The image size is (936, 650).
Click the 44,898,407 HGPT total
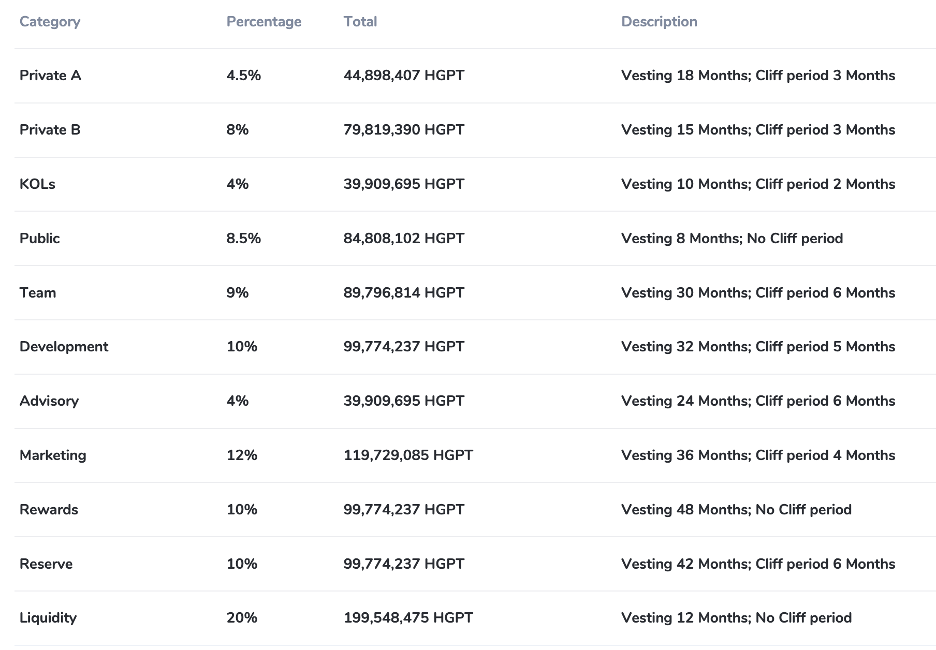pyautogui.click(x=404, y=75)
